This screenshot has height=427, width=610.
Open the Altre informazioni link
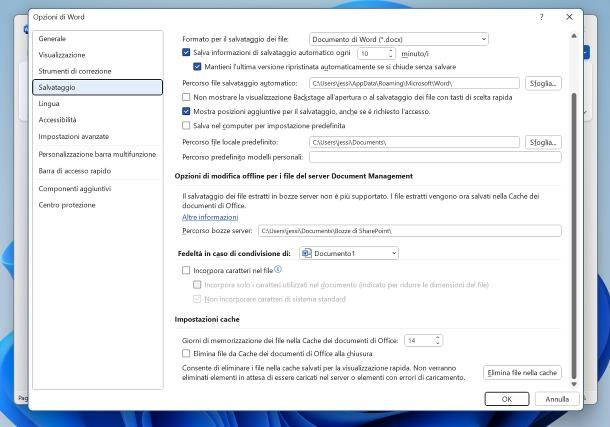click(210, 217)
